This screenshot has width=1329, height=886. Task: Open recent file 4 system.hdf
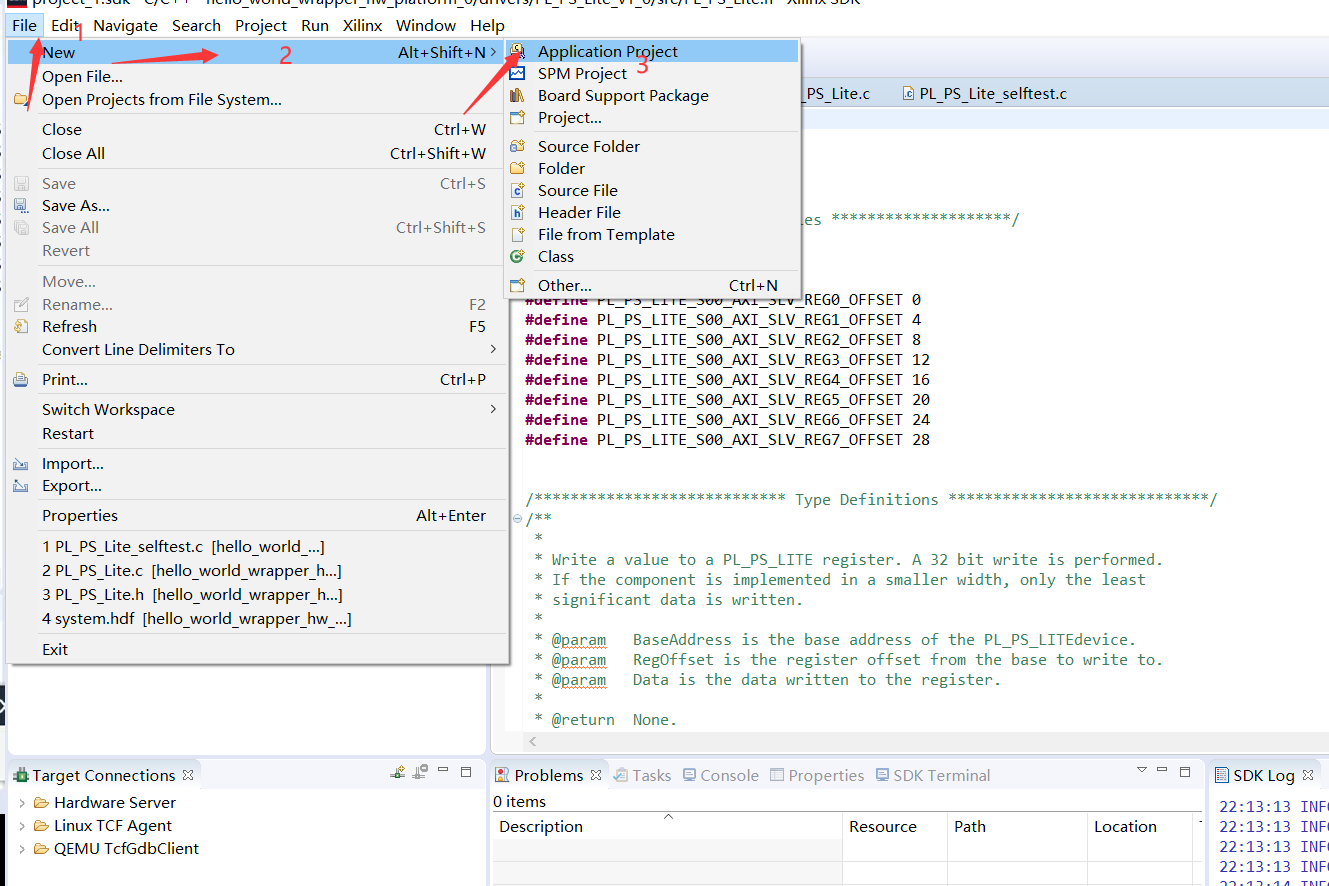click(257, 618)
